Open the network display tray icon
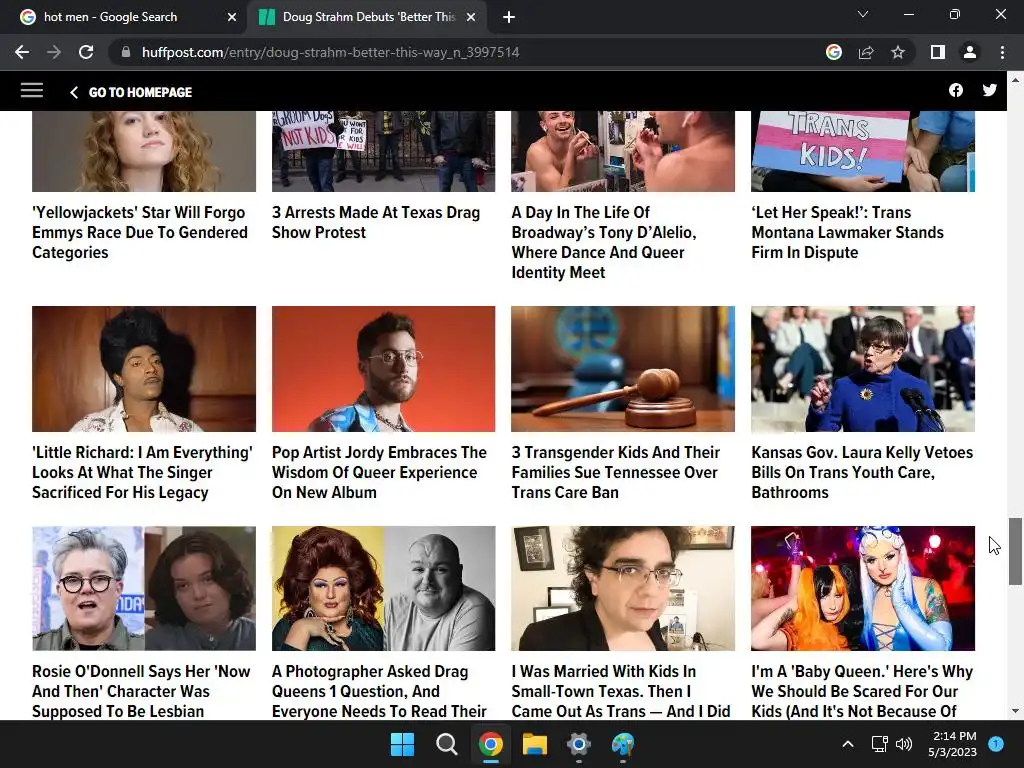This screenshot has height=768, width=1024. pyautogui.click(x=879, y=744)
